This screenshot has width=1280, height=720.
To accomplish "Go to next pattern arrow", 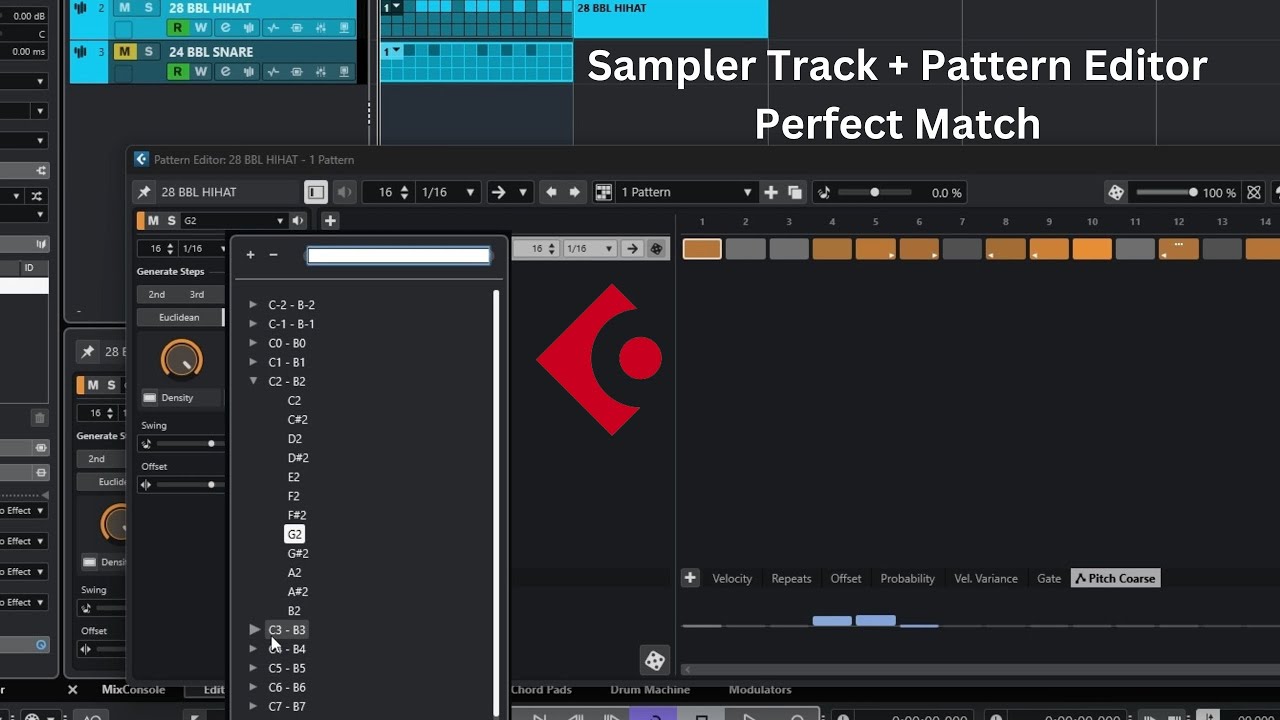I will click(575, 192).
